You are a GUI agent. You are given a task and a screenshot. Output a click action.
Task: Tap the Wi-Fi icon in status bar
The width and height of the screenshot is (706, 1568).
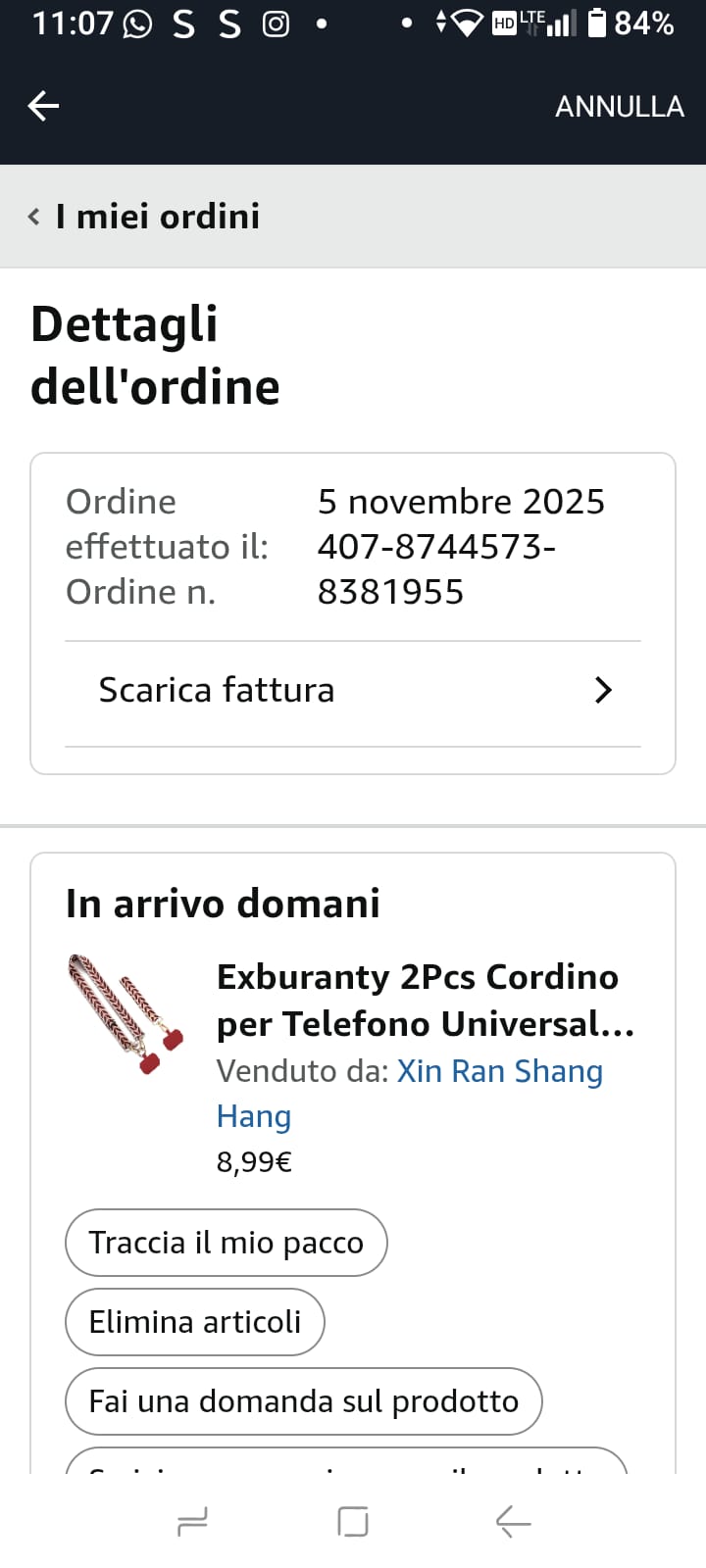click(467, 24)
